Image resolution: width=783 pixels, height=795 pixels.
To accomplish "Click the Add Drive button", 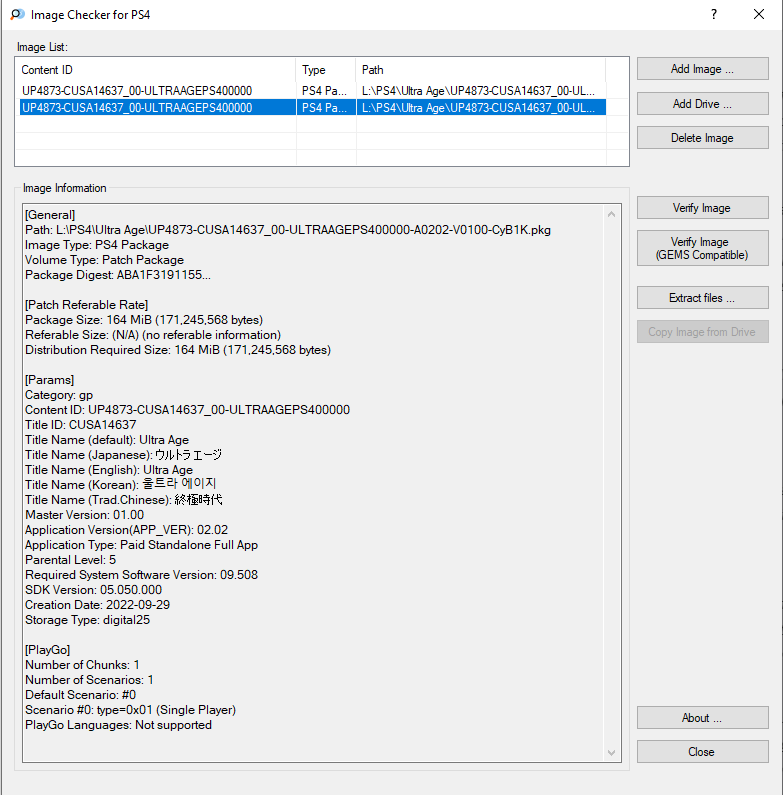I will point(702,104).
